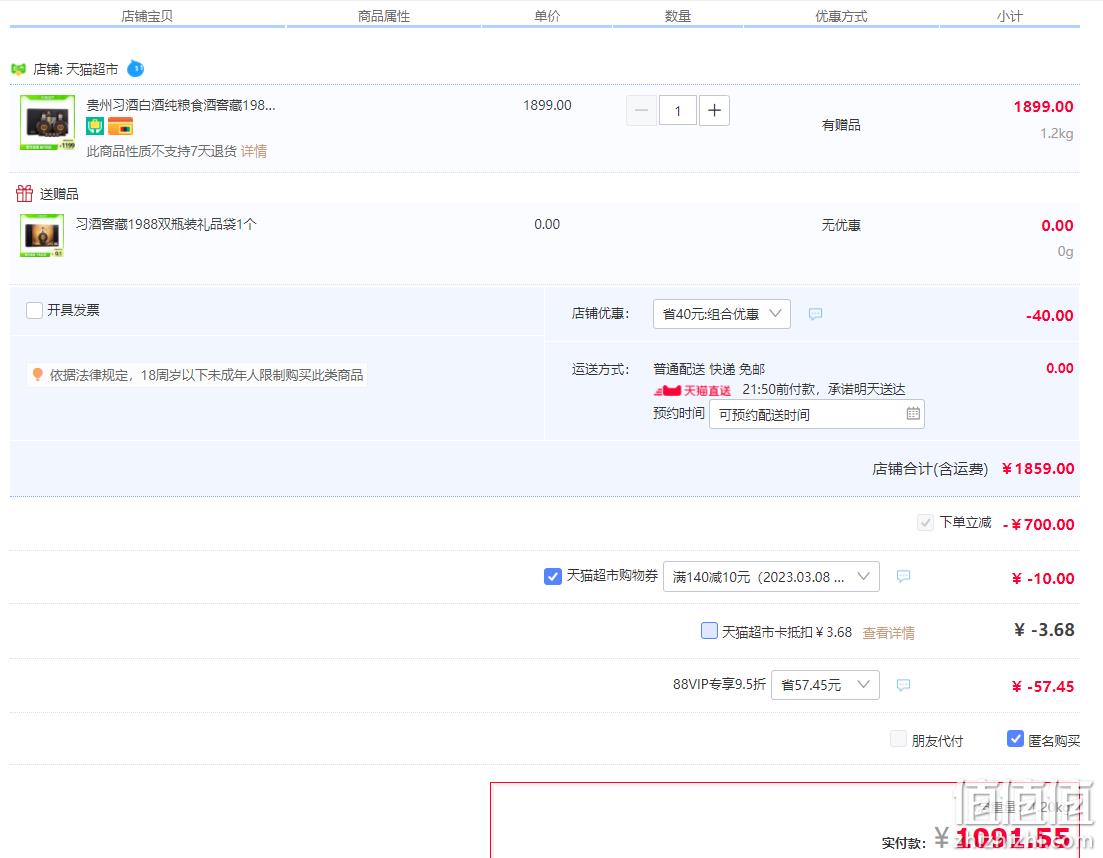The image size is (1103, 858).
Task: Click the ¥ -57.45 VIP discount amount
Action: click(x=1043, y=687)
